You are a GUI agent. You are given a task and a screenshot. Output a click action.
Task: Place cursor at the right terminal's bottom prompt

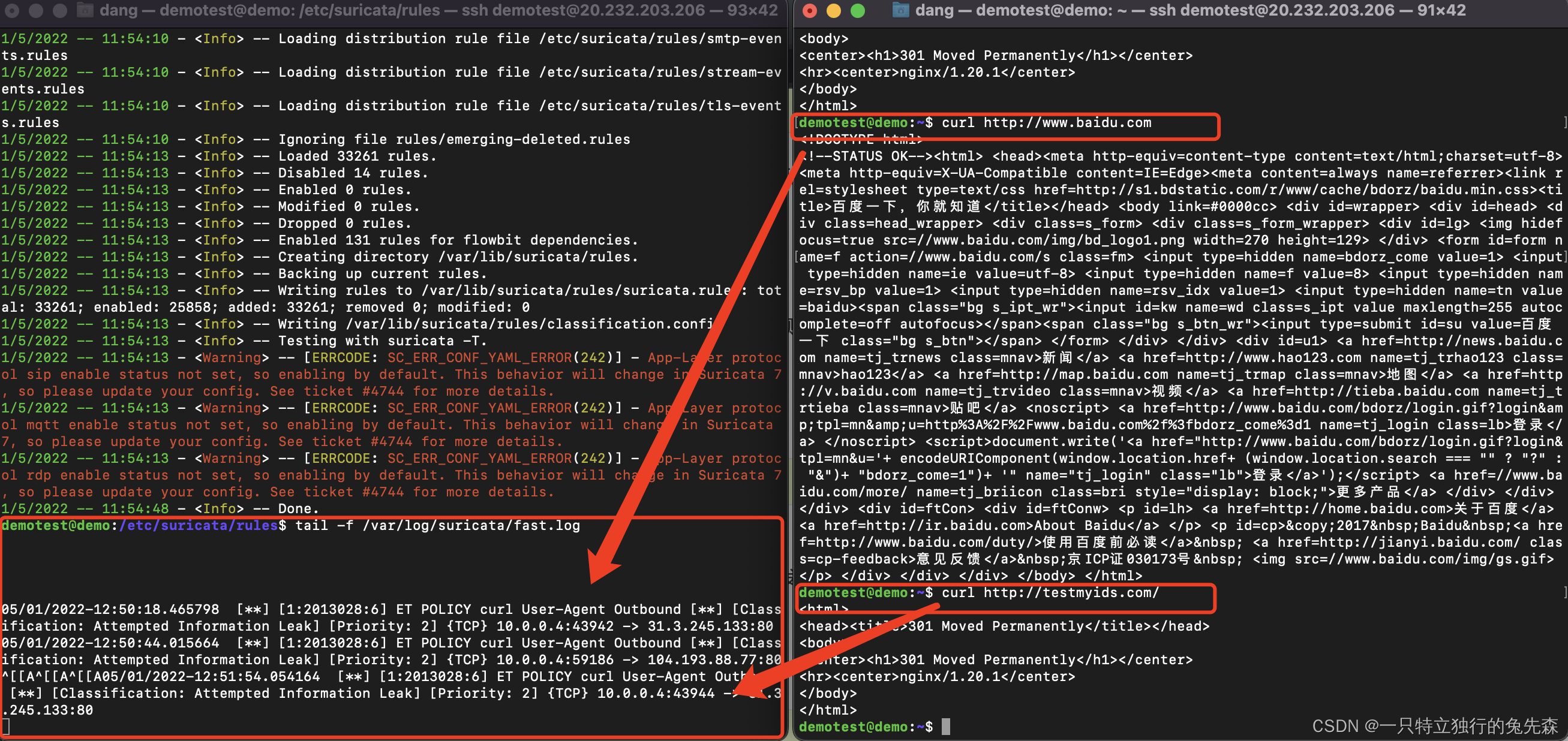coord(945,727)
